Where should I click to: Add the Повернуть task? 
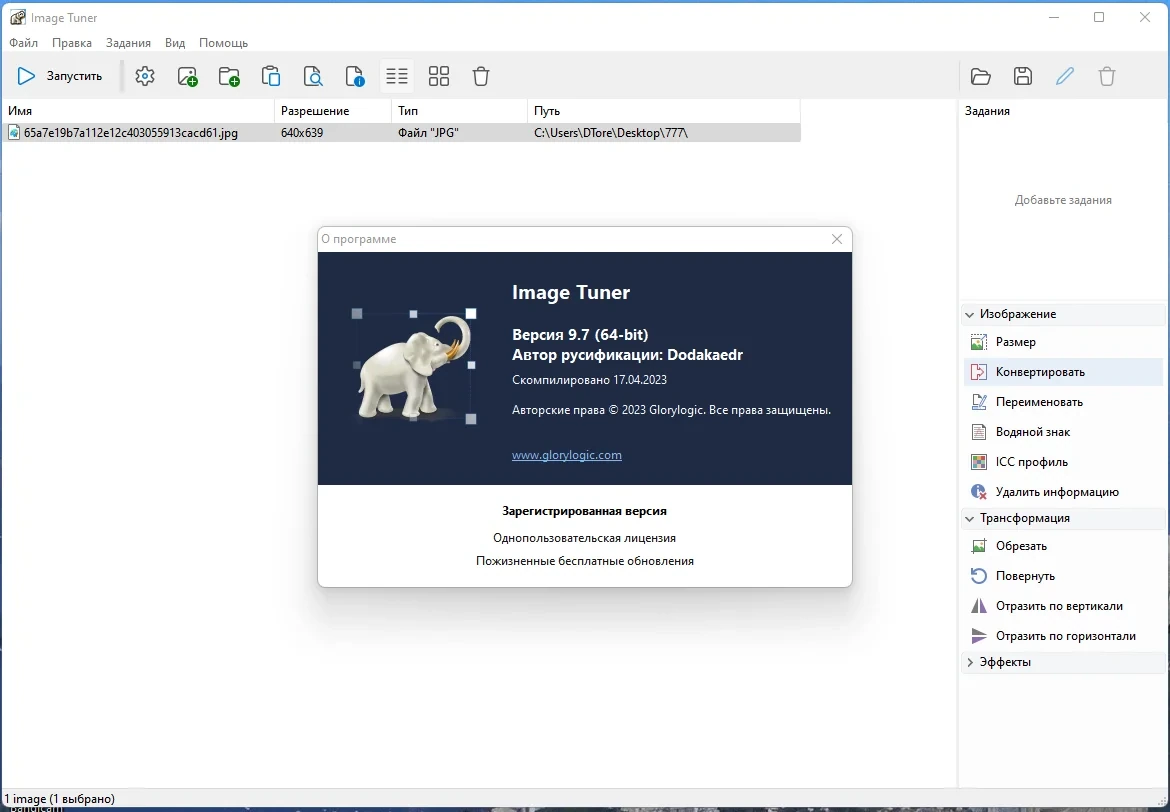(x=1063, y=575)
